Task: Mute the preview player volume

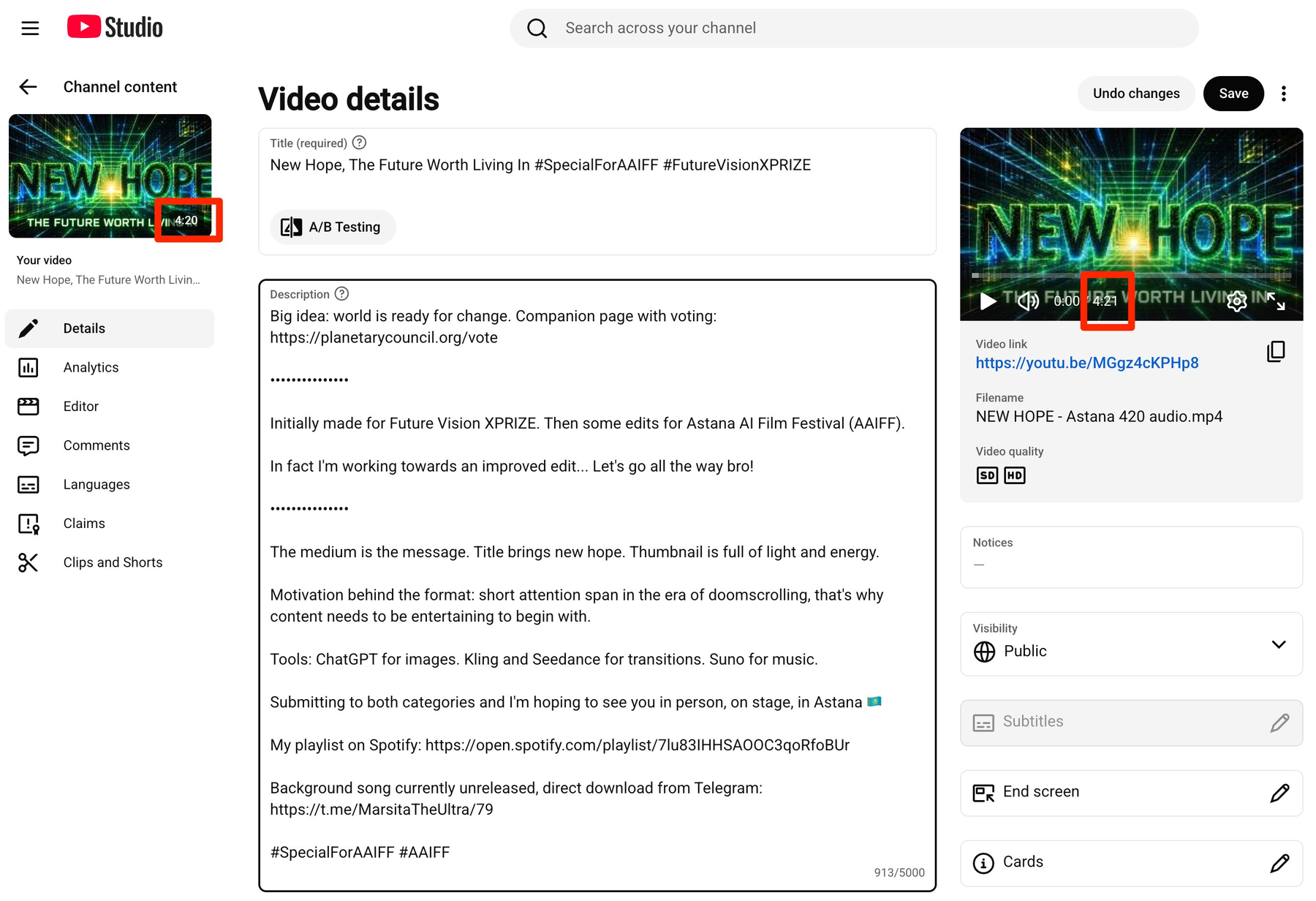Action: [x=1028, y=301]
